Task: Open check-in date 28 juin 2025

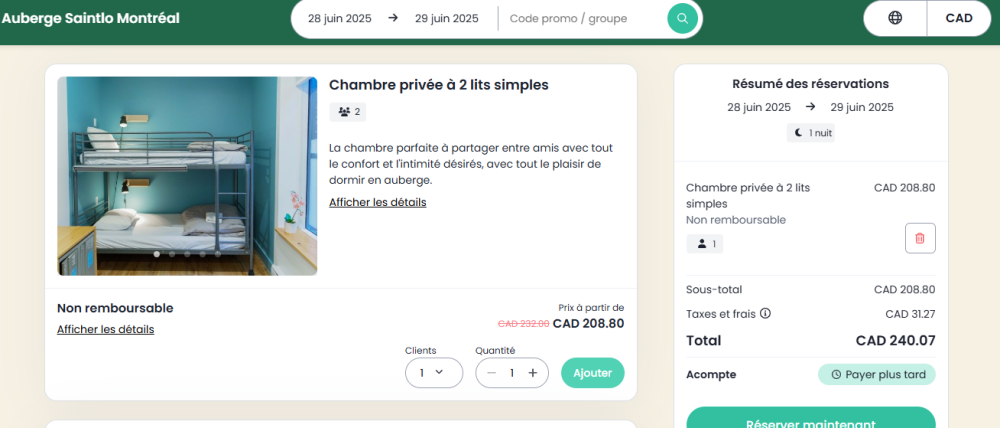Action: coord(340,18)
